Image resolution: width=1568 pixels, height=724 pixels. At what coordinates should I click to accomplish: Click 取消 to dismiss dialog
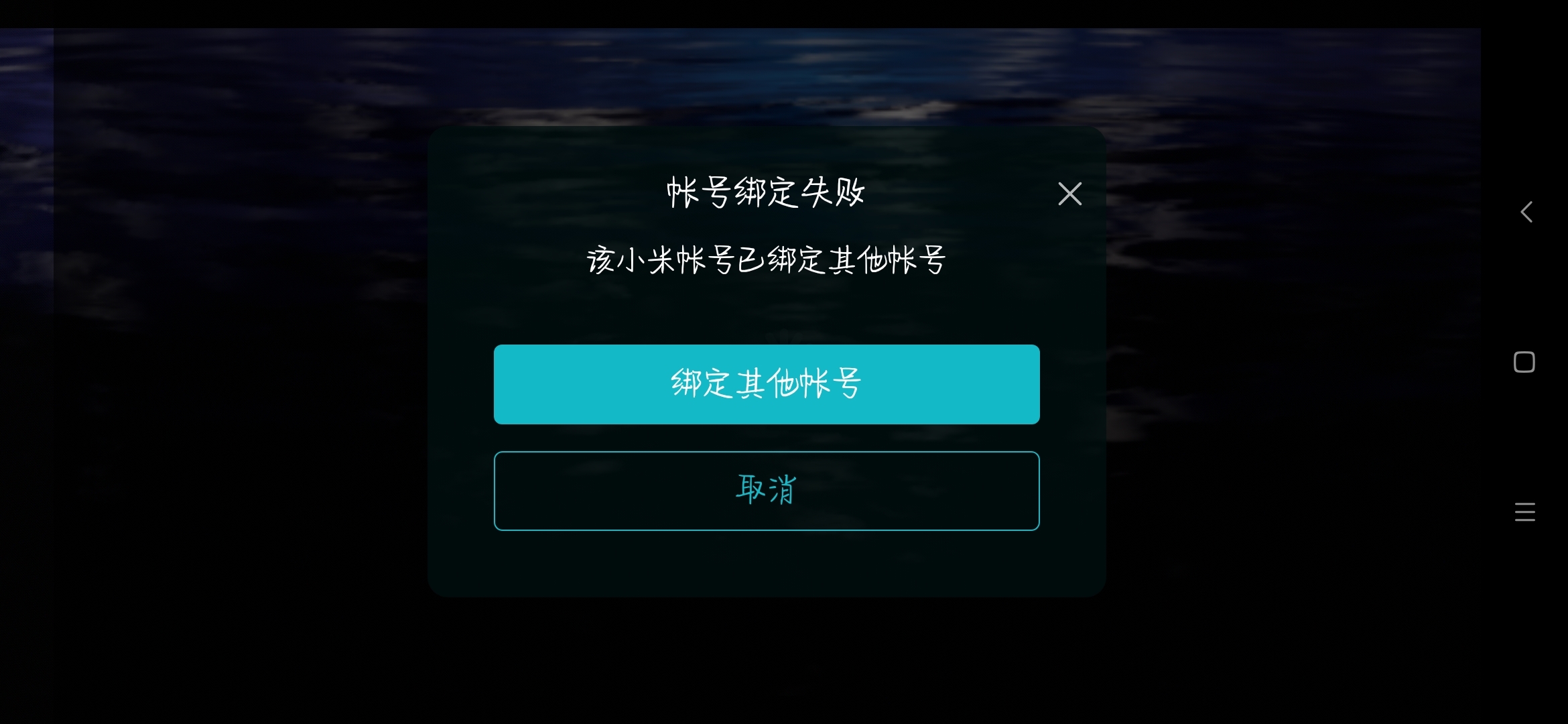pyautogui.click(x=766, y=490)
